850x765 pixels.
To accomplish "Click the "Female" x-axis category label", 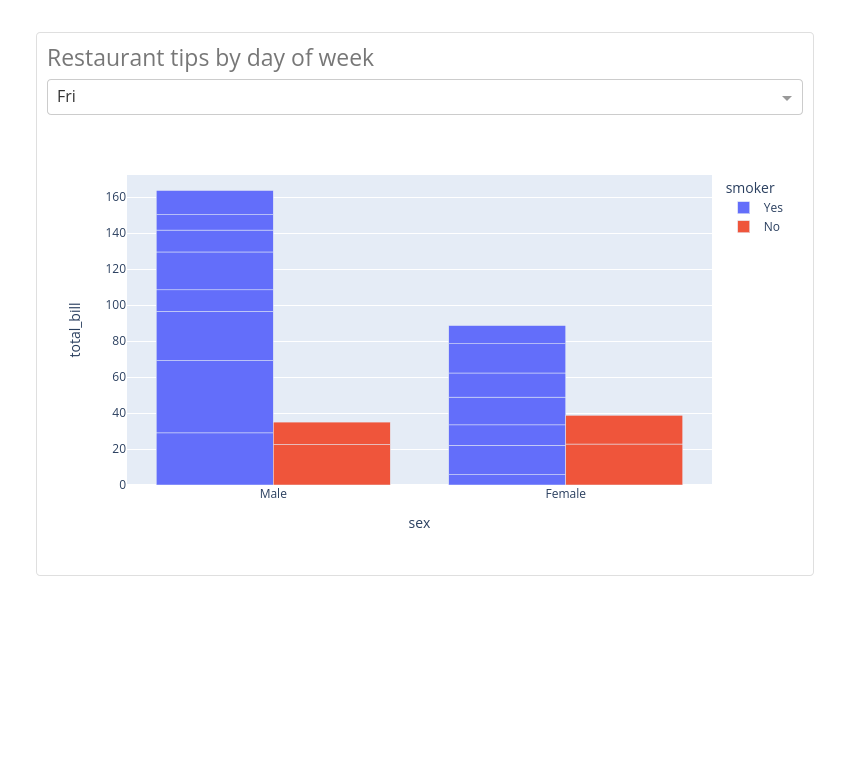I will (566, 494).
